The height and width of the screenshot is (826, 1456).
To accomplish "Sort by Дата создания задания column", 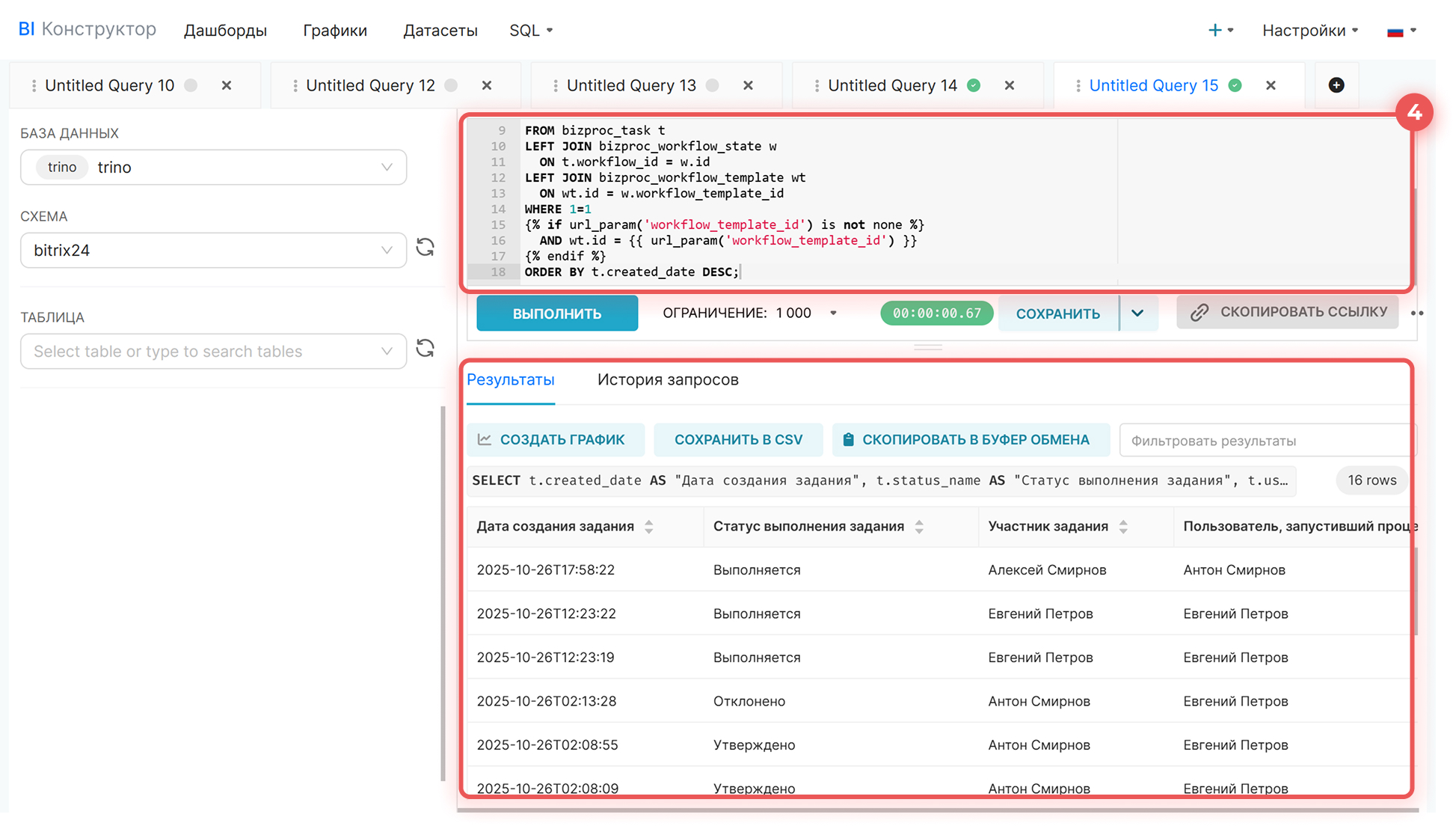I will 649,527.
